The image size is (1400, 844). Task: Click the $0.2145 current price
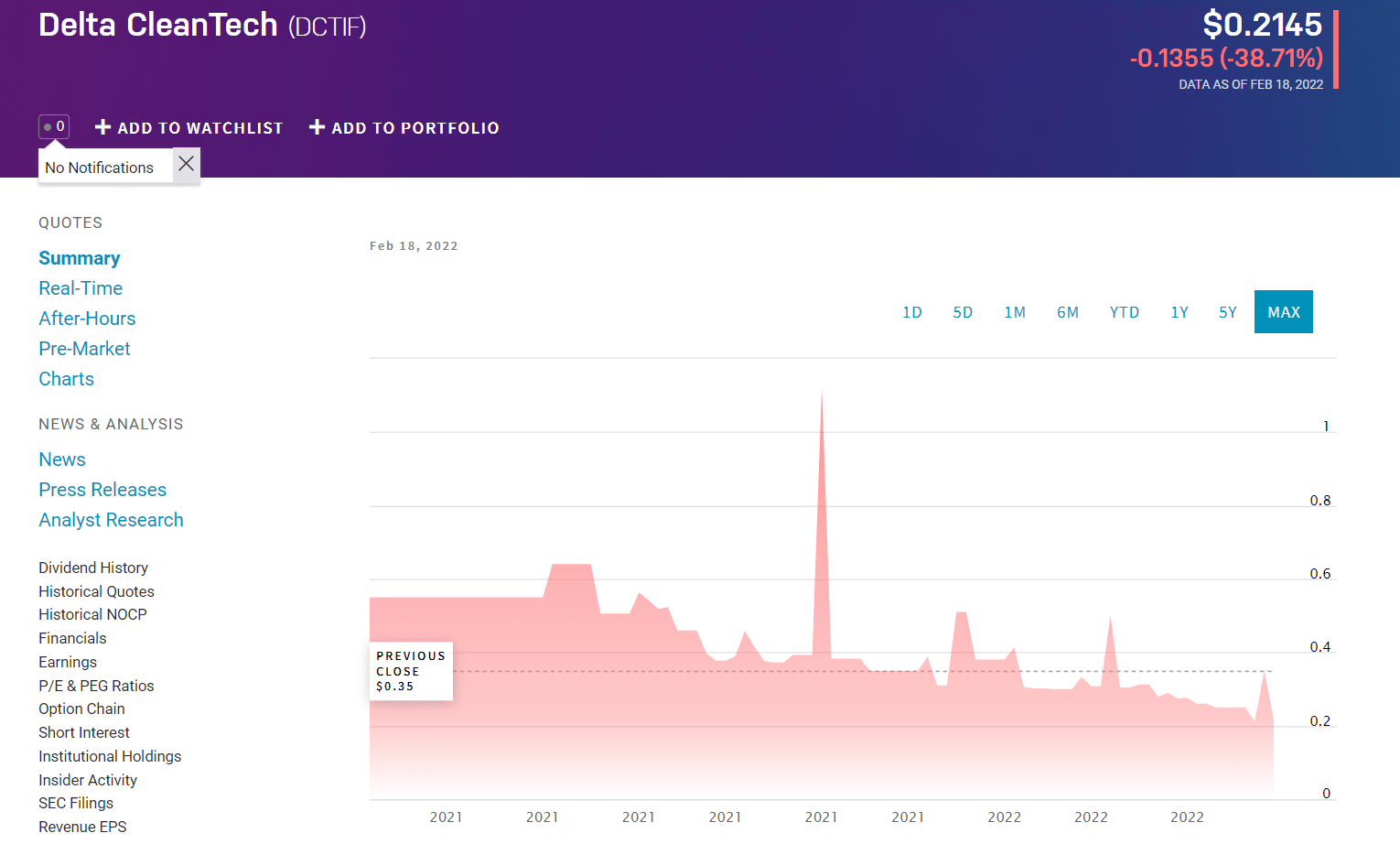tap(1263, 24)
